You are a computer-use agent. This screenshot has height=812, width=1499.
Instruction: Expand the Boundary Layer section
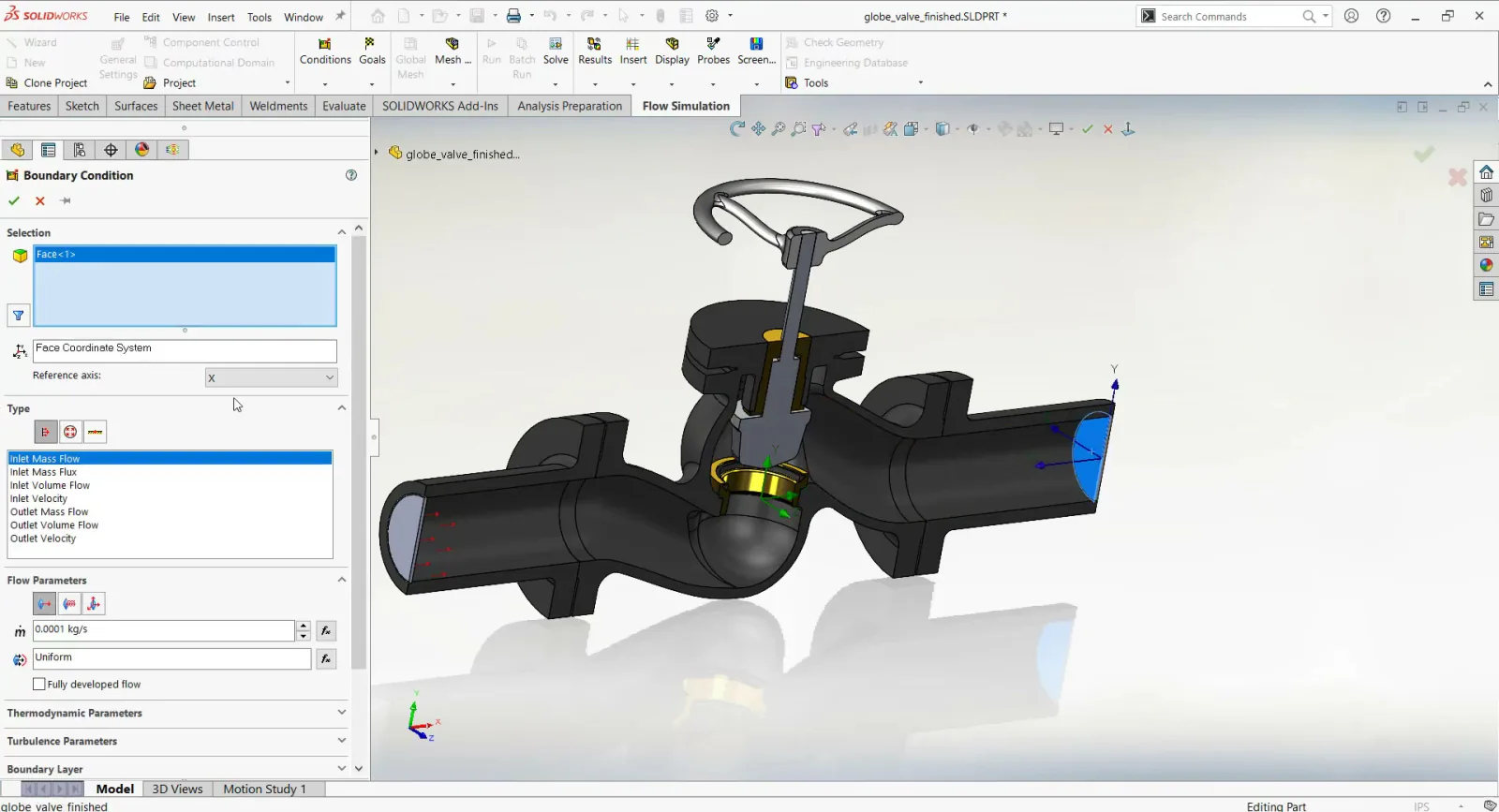[341, 769]
